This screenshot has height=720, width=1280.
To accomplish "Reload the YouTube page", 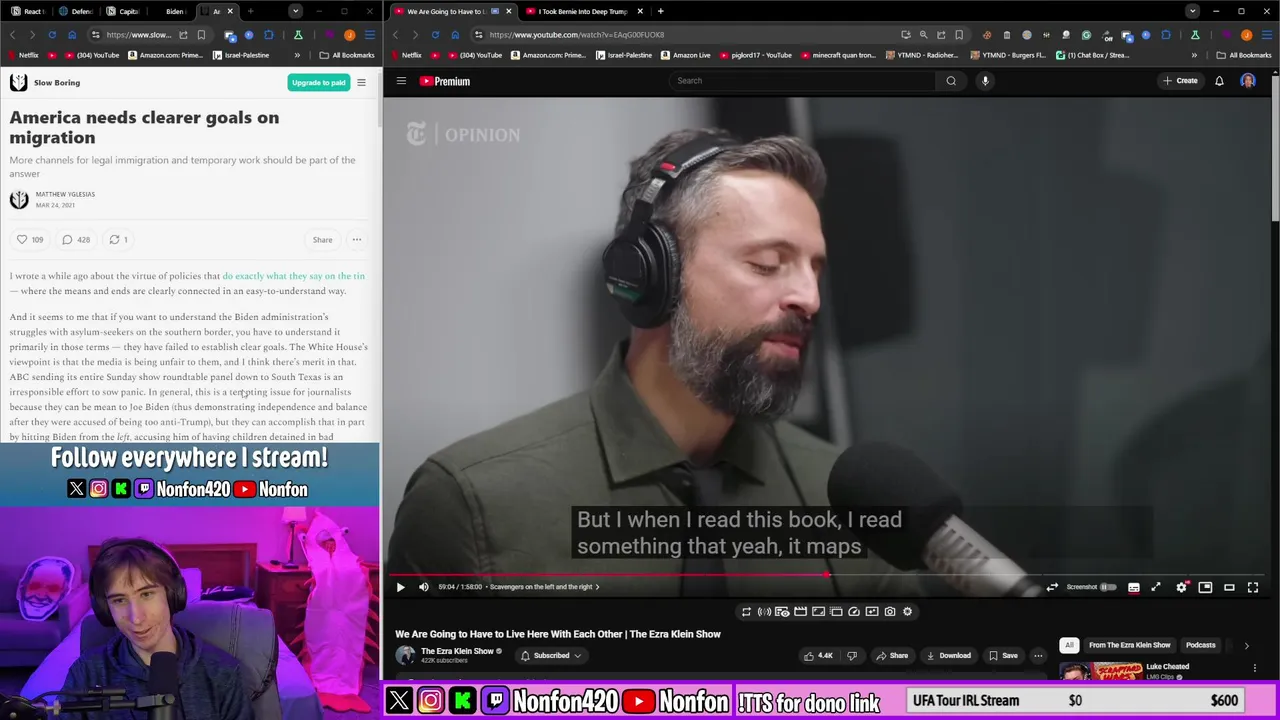I will 435,35.
